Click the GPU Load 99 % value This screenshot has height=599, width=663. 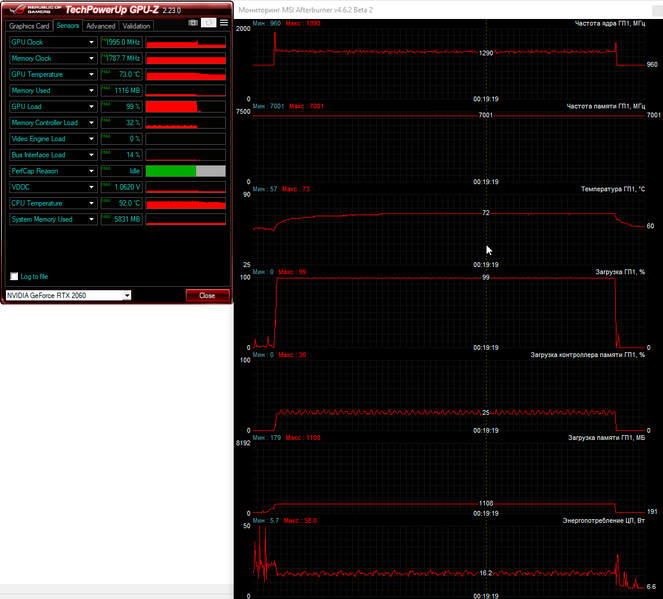coord(121,107)
